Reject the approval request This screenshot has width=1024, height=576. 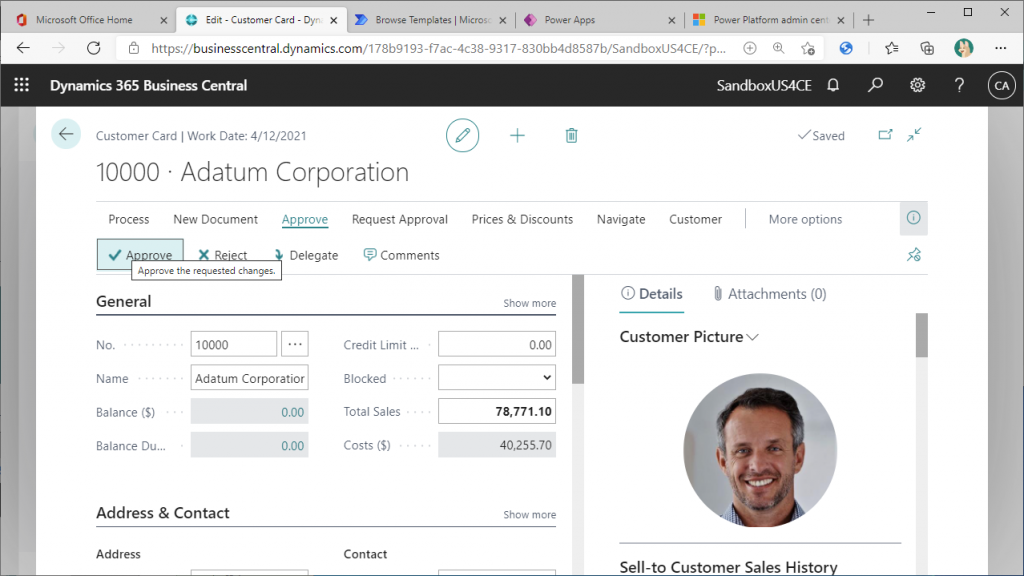coord(223,255)
